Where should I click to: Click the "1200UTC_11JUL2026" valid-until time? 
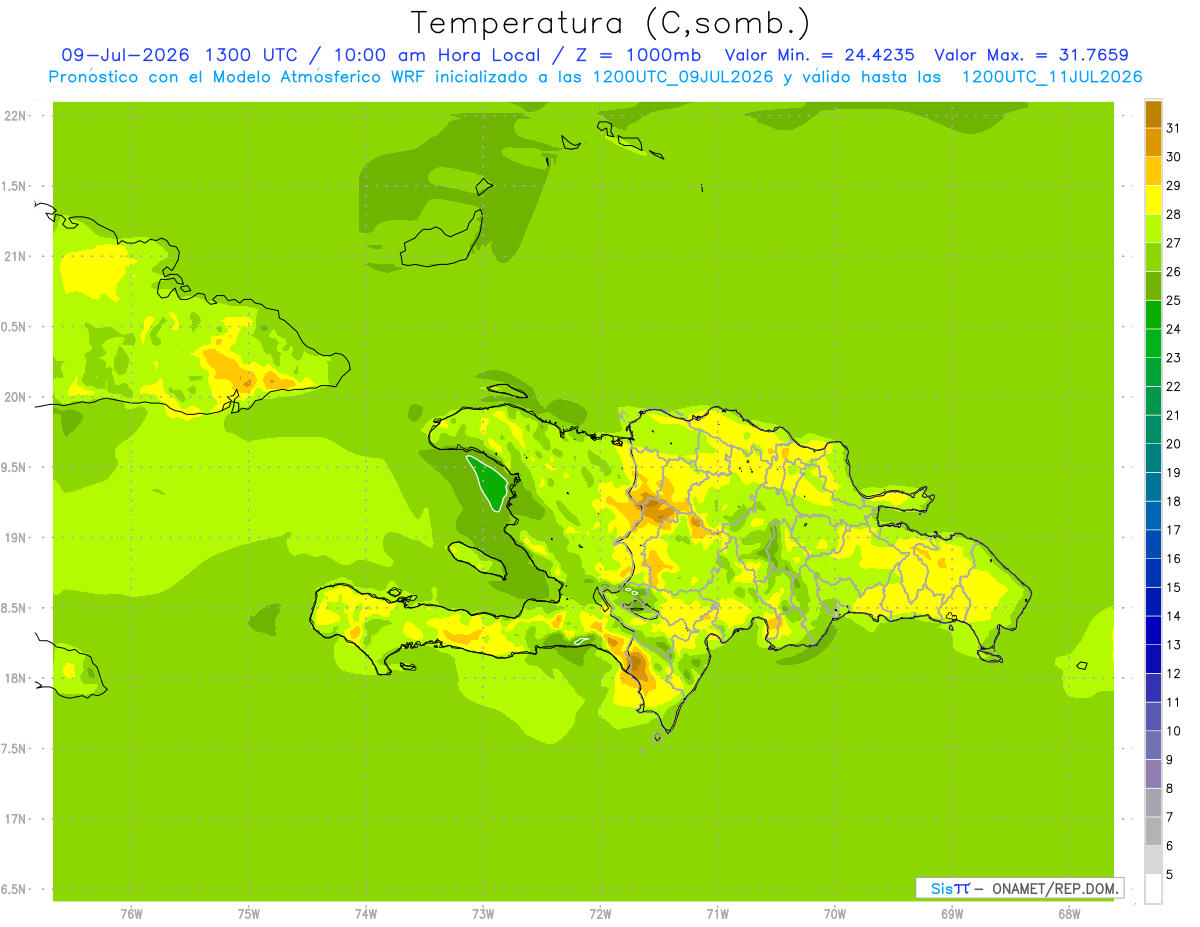point(1051,77)
